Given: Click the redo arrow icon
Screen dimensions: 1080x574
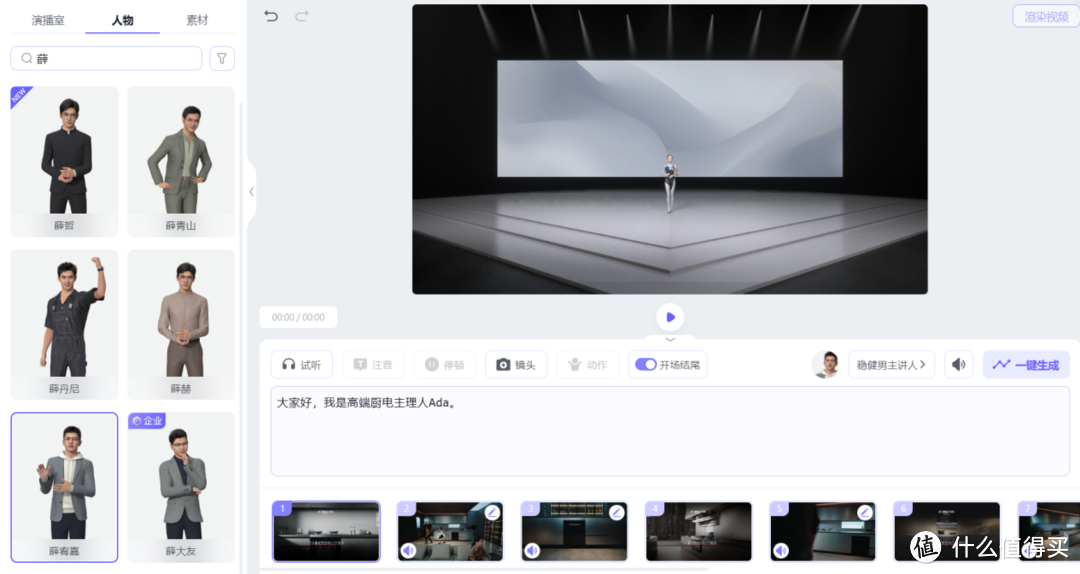Looking at the screenshot, I should pos(301,16).
